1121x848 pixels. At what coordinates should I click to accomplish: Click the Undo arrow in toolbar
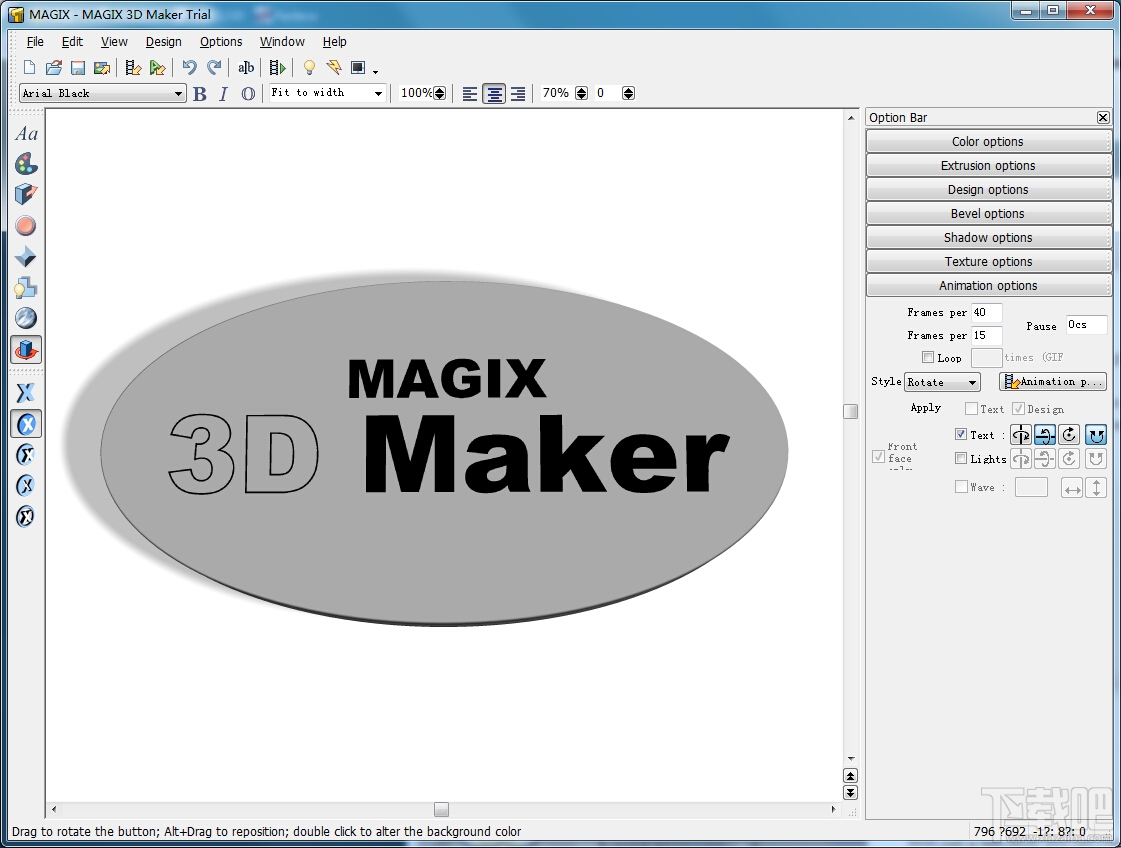(189, 68)
